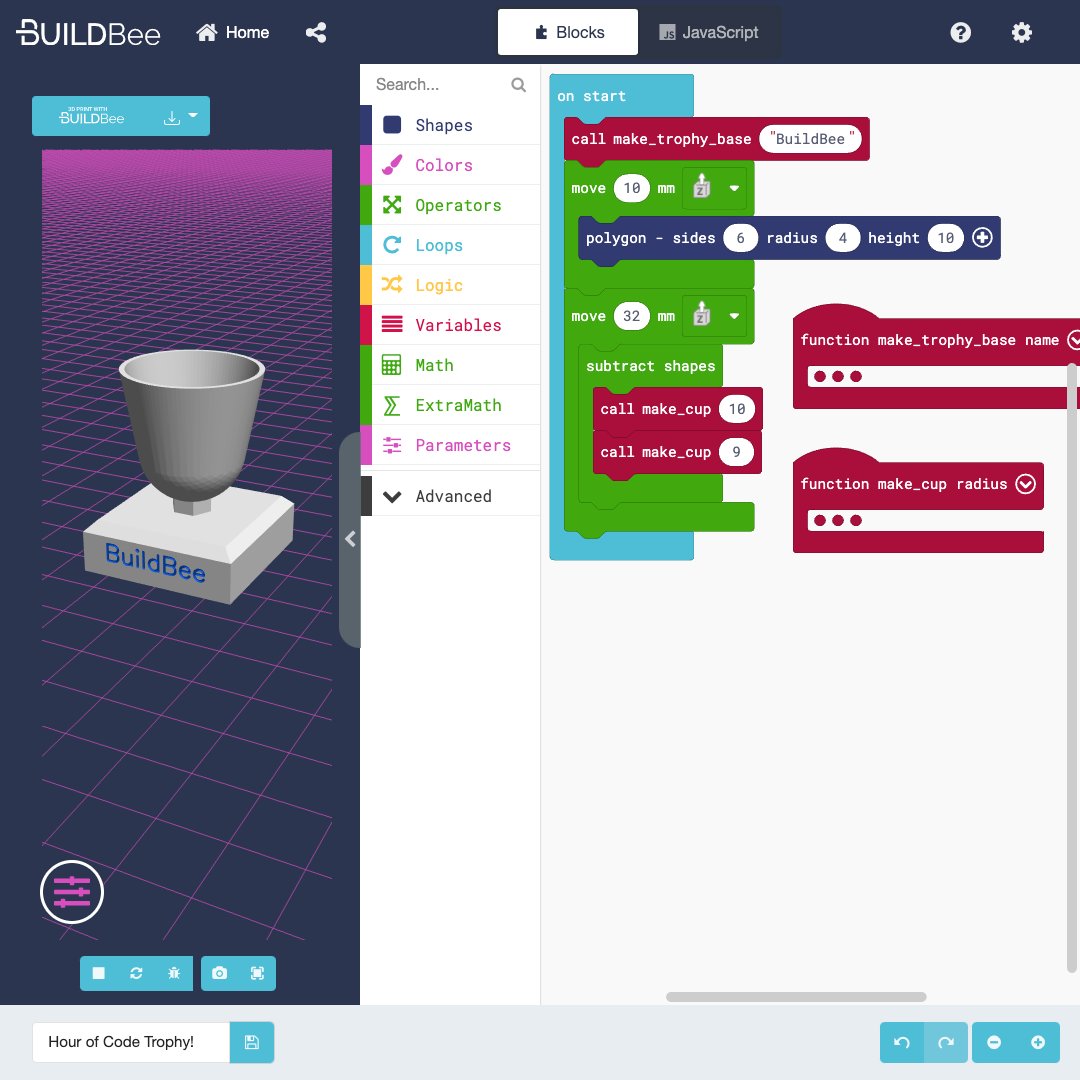Click the share icon
Viewport: 1080px width, 1080px height.
coord(316,32)
